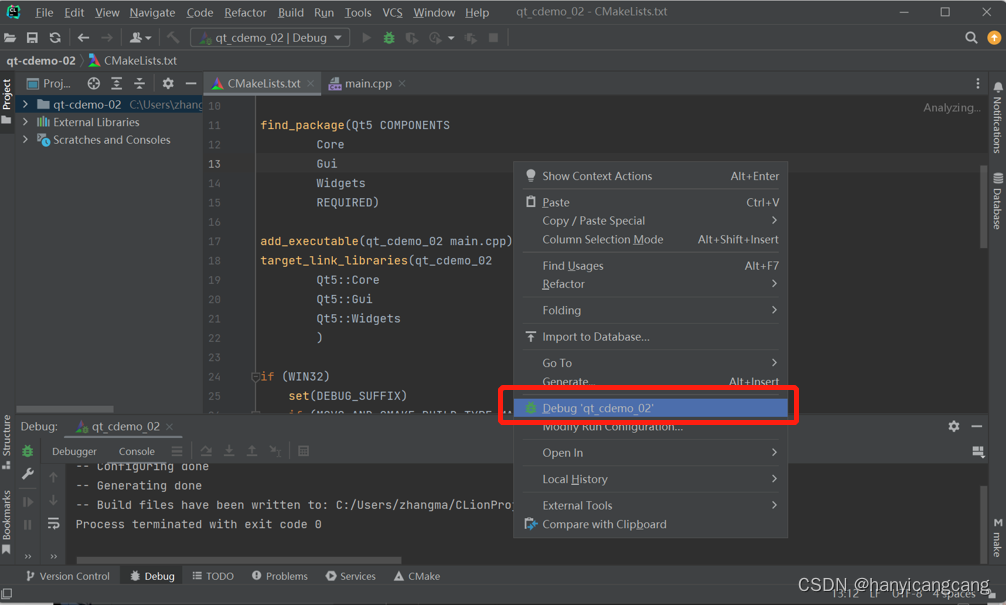Select the Step Over debugger icon
This screenshot has width=1006, height=605.
[x=207, y=452]
